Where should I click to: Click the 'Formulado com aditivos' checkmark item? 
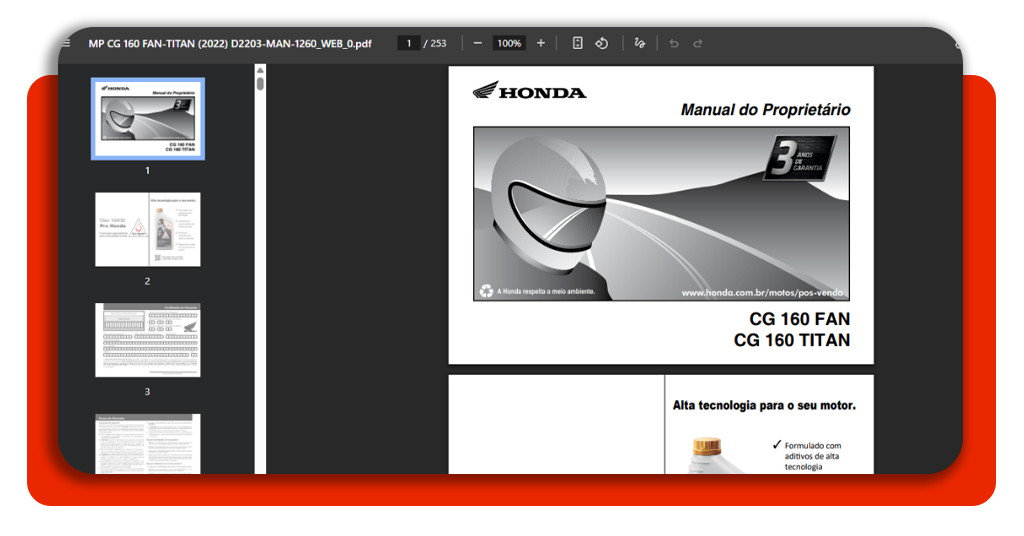point(807,456)
